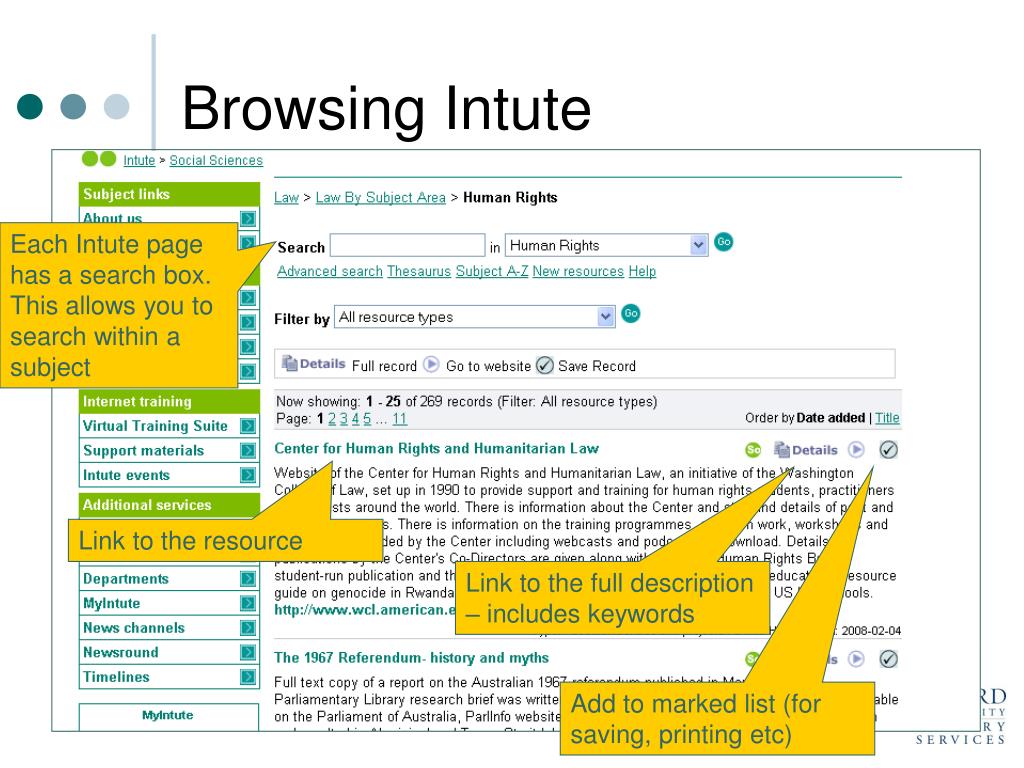
Task: Click go-to-website arrow for The 1967 Referendum
Action: (856, 659)
